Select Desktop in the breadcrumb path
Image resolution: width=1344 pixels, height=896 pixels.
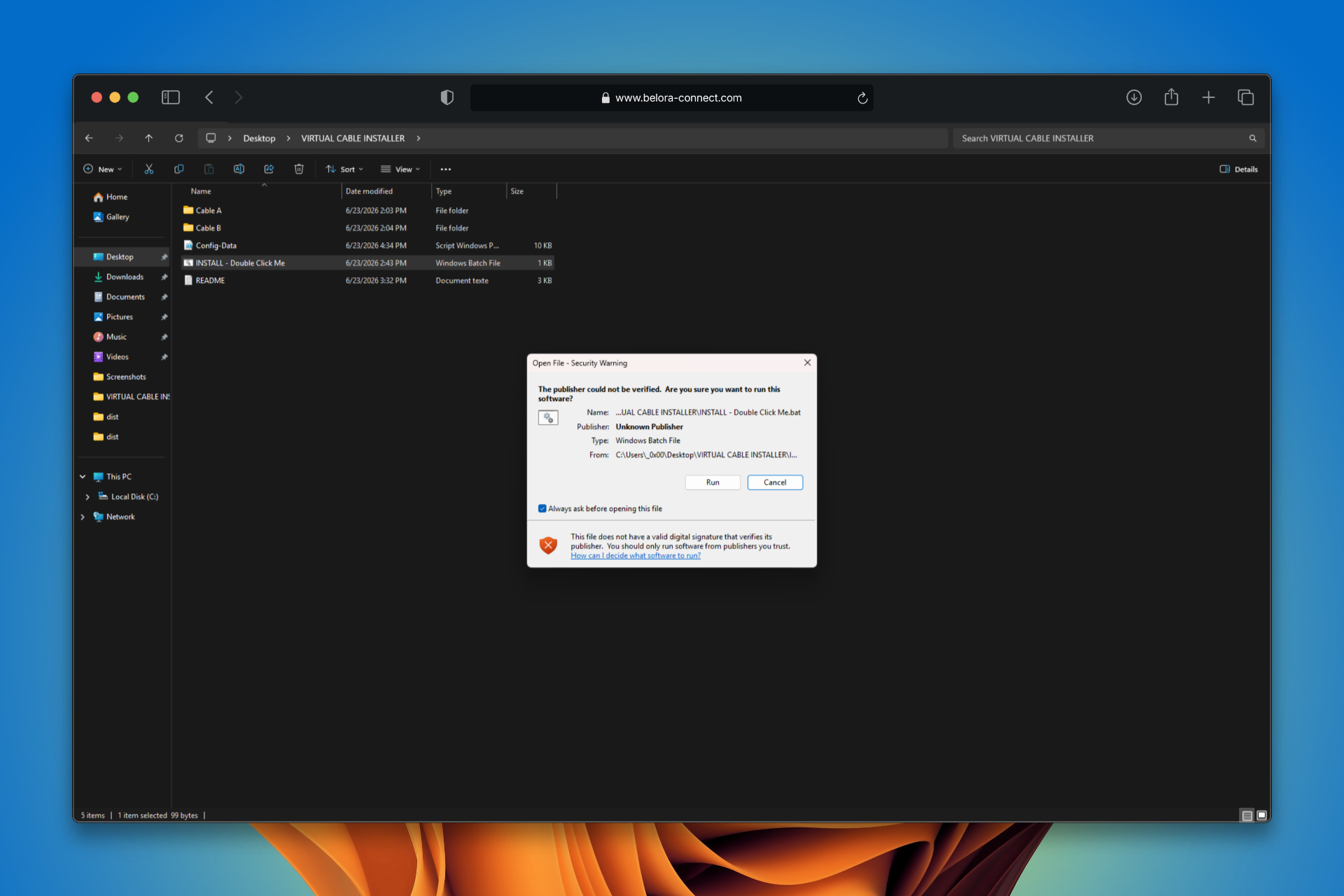[x=259, y=139]
